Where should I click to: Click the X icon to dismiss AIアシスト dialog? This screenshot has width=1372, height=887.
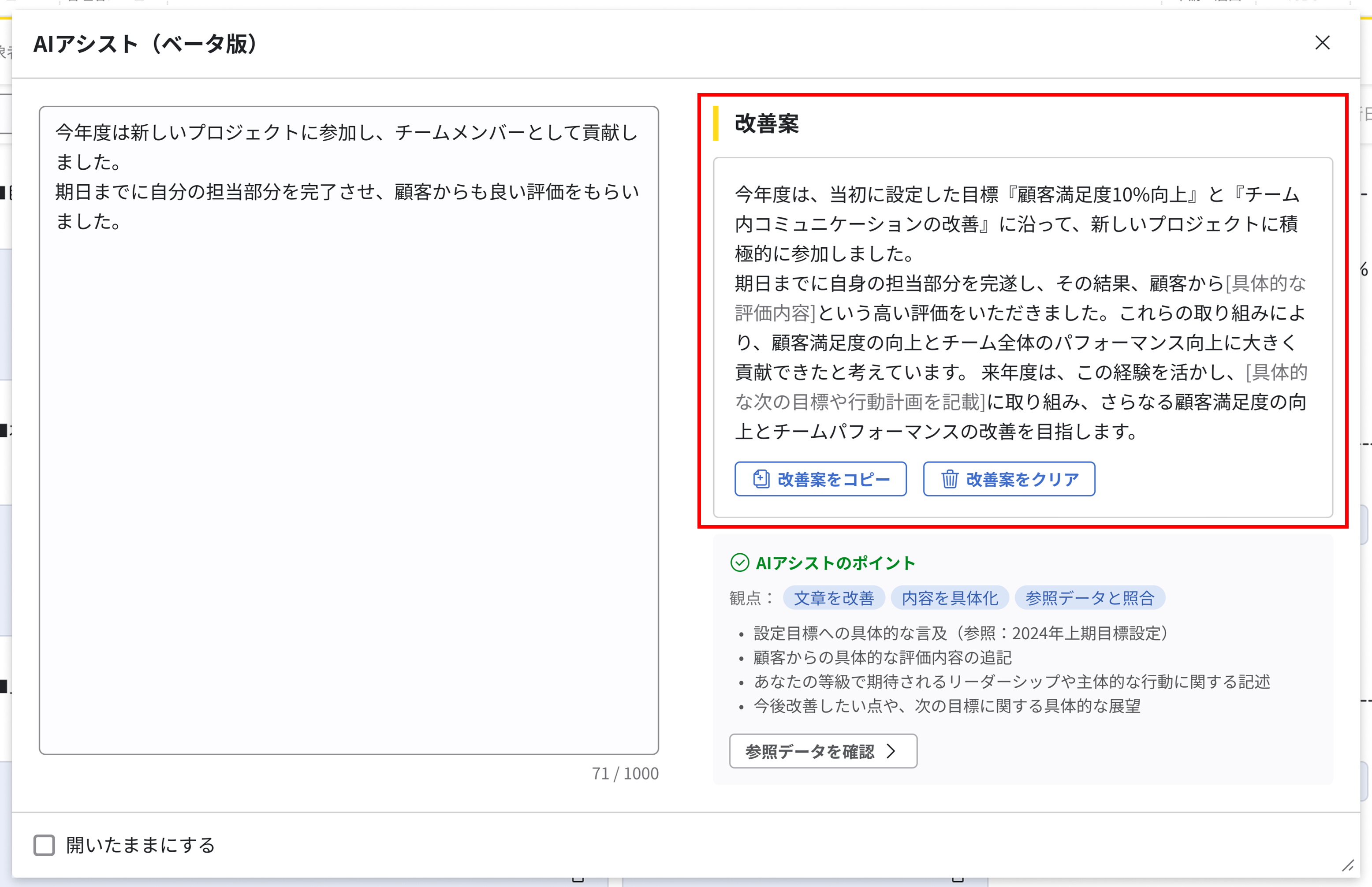tap(1323, 43)
